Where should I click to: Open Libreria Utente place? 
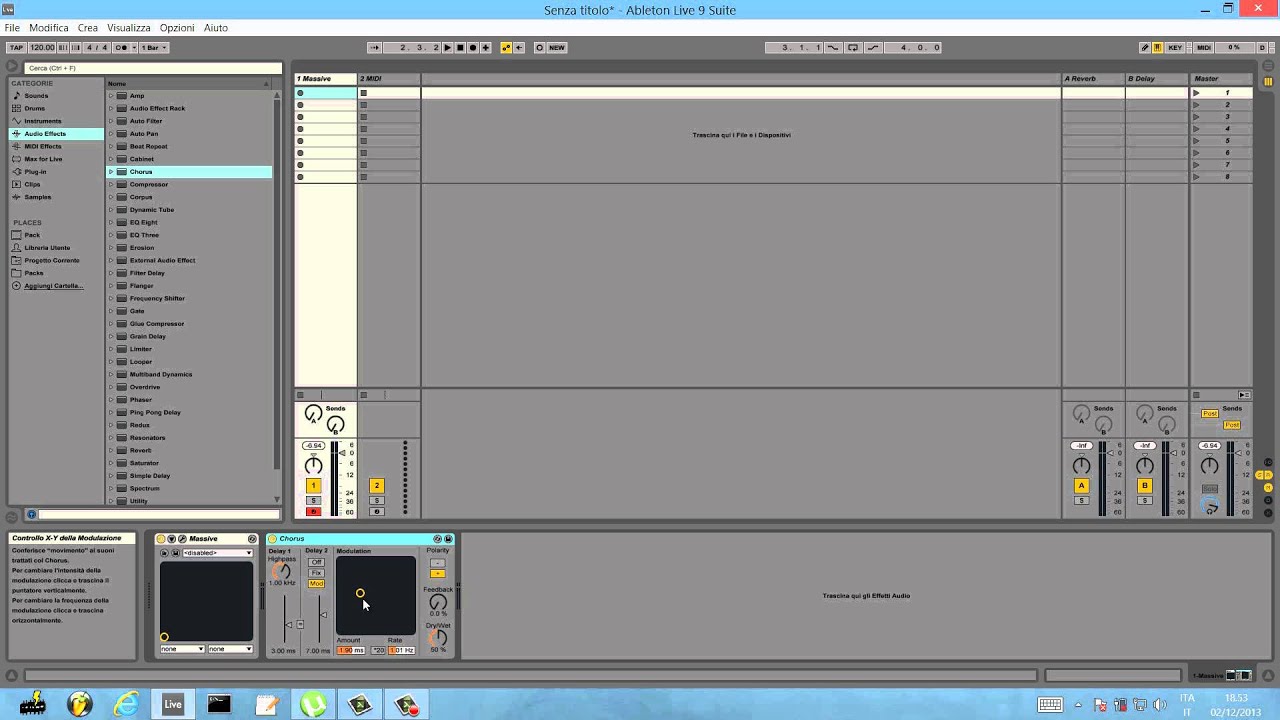pyautogui.click(x=47, y=247)
